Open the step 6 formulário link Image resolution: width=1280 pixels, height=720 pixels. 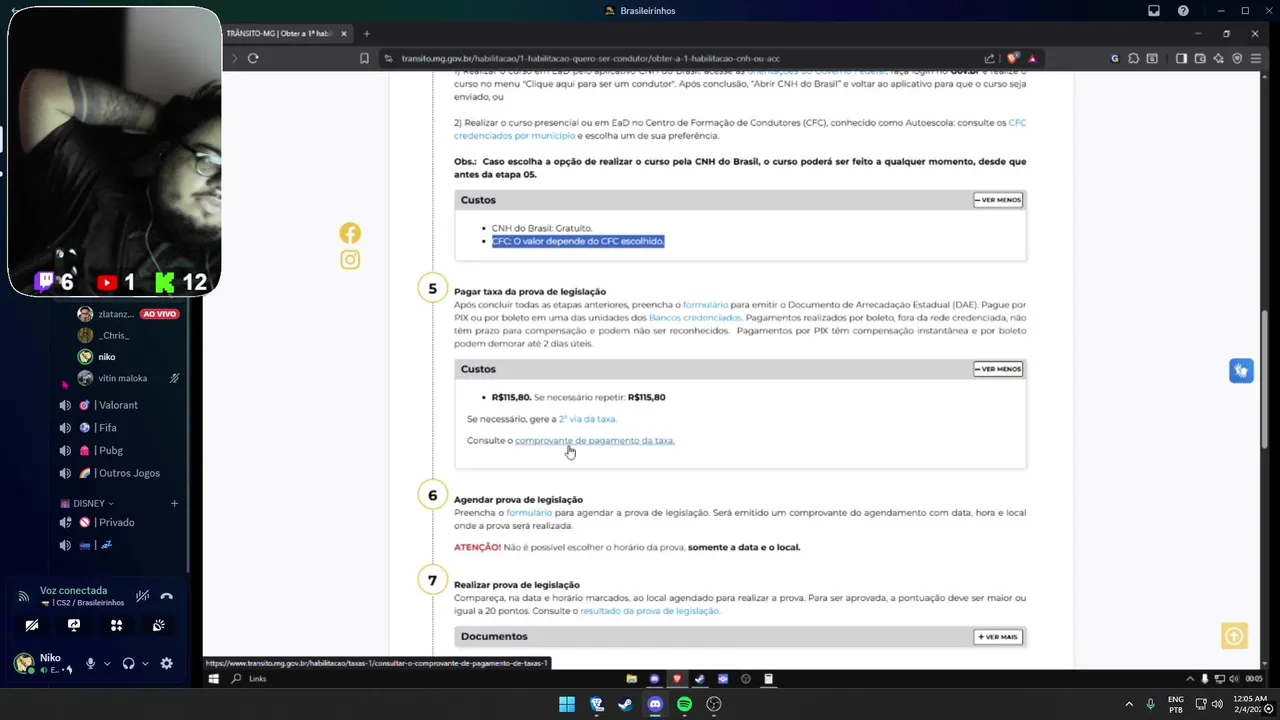(x=529, y=513)
